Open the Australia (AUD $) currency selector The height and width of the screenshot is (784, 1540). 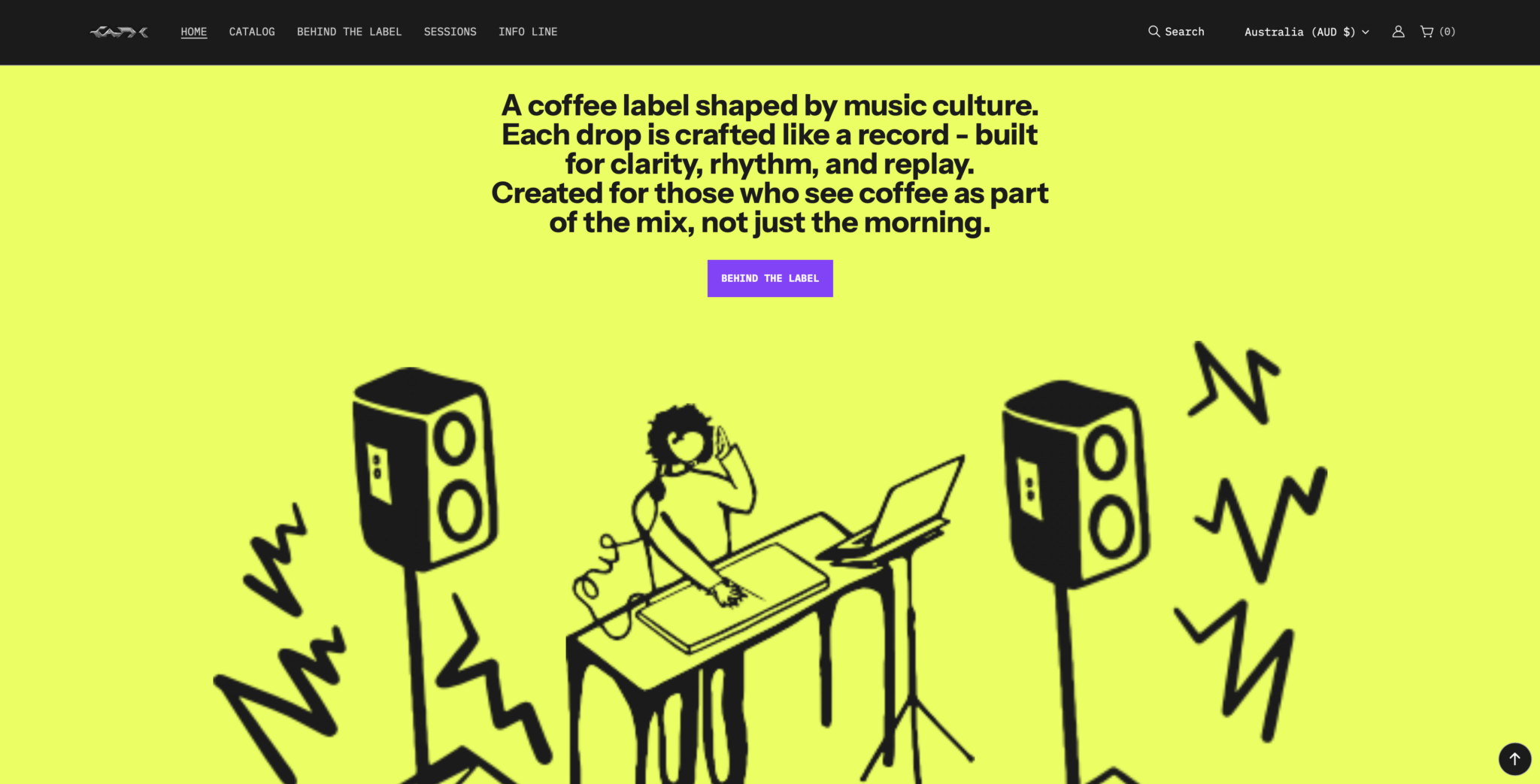tap(1307, 32)
